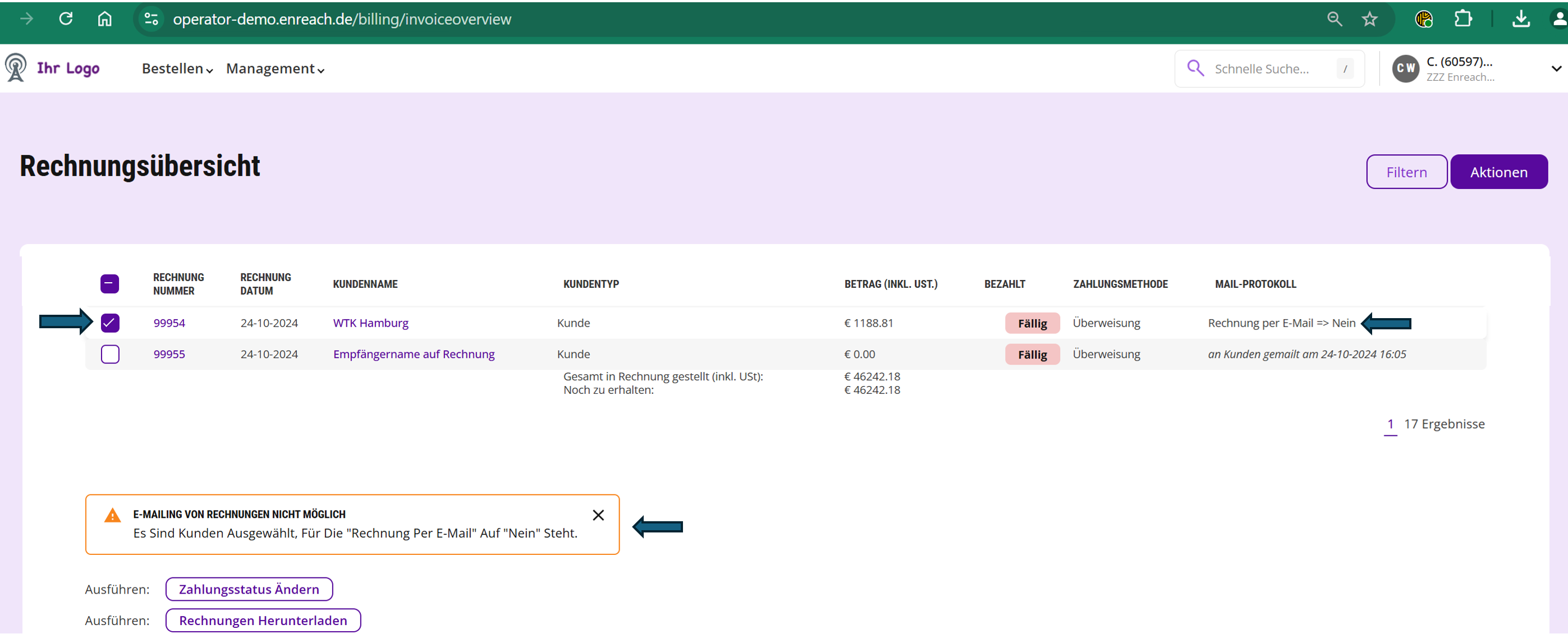Click the CW user avatar icon
Screen dimensions: 1568x634
tap(1405, 68)
